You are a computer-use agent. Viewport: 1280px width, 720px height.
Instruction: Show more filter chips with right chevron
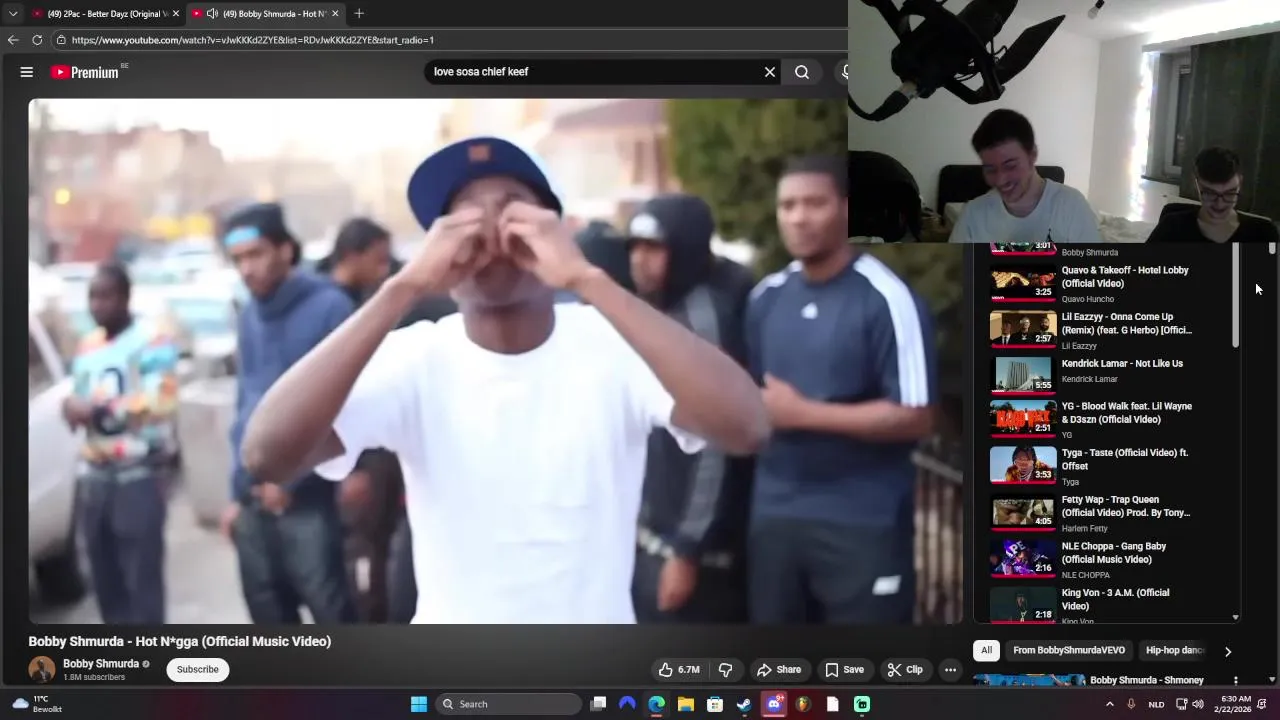point(1228,651)
